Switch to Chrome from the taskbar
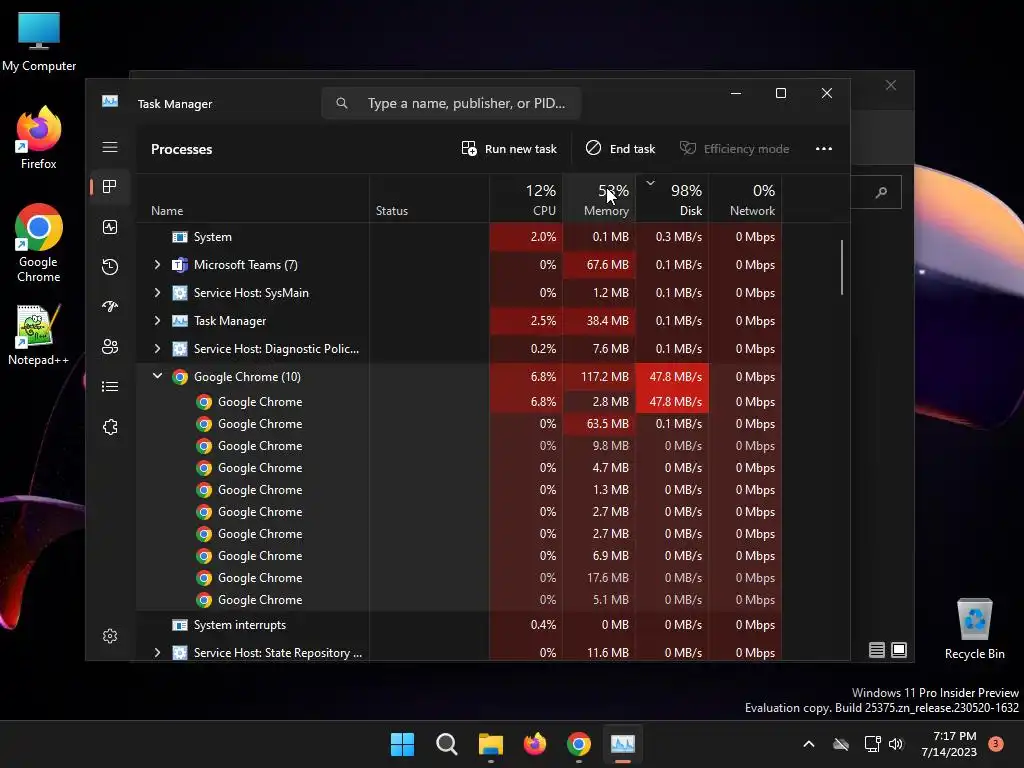This screenshot has width=1024, height=768. [579, 744]
